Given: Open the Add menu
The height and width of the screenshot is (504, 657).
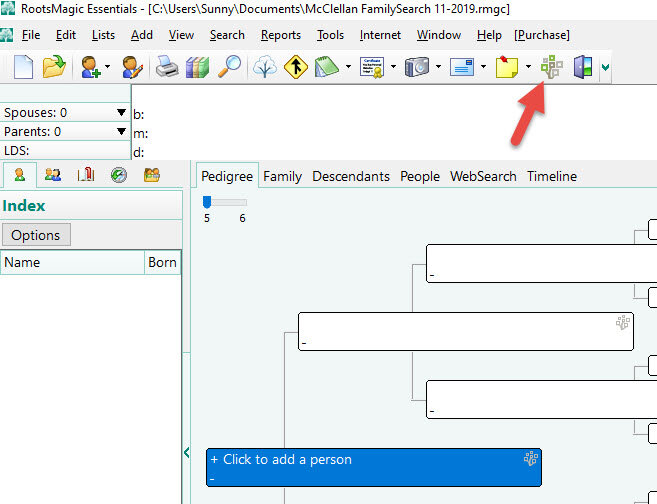Looking at the screenshot, I should pos(142,35).
